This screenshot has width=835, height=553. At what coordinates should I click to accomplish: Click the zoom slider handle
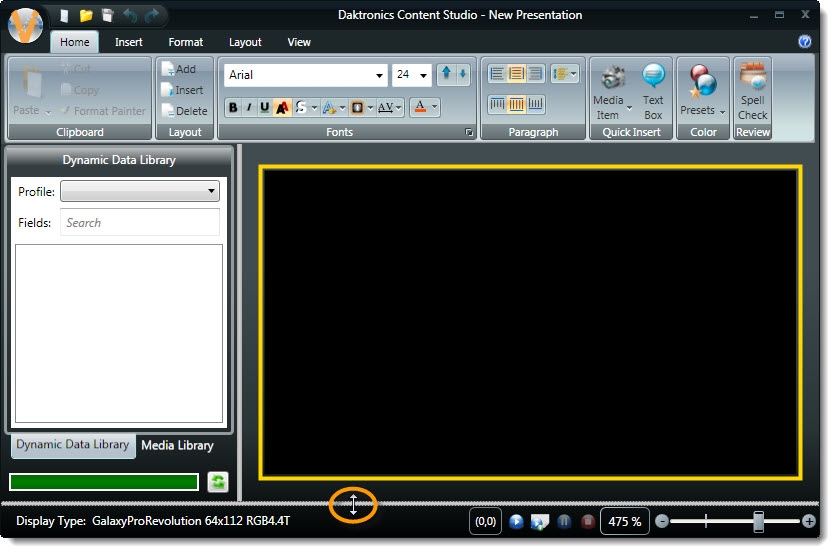(x=758, y=521)
